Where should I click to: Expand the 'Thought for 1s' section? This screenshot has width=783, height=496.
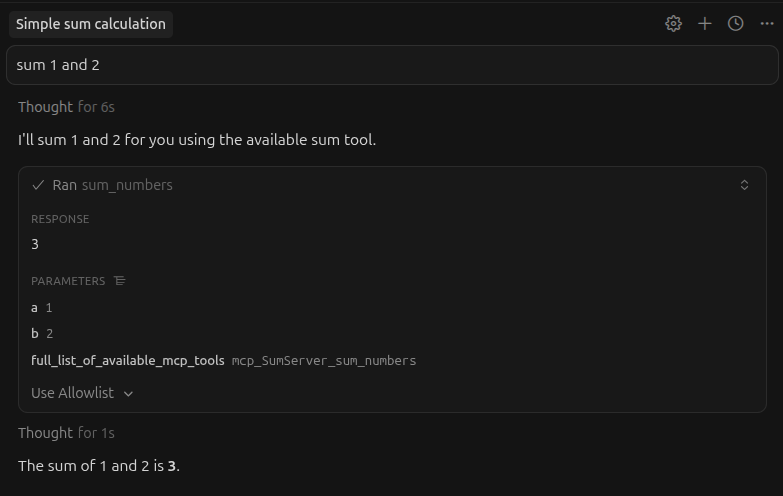pos(66,433)
